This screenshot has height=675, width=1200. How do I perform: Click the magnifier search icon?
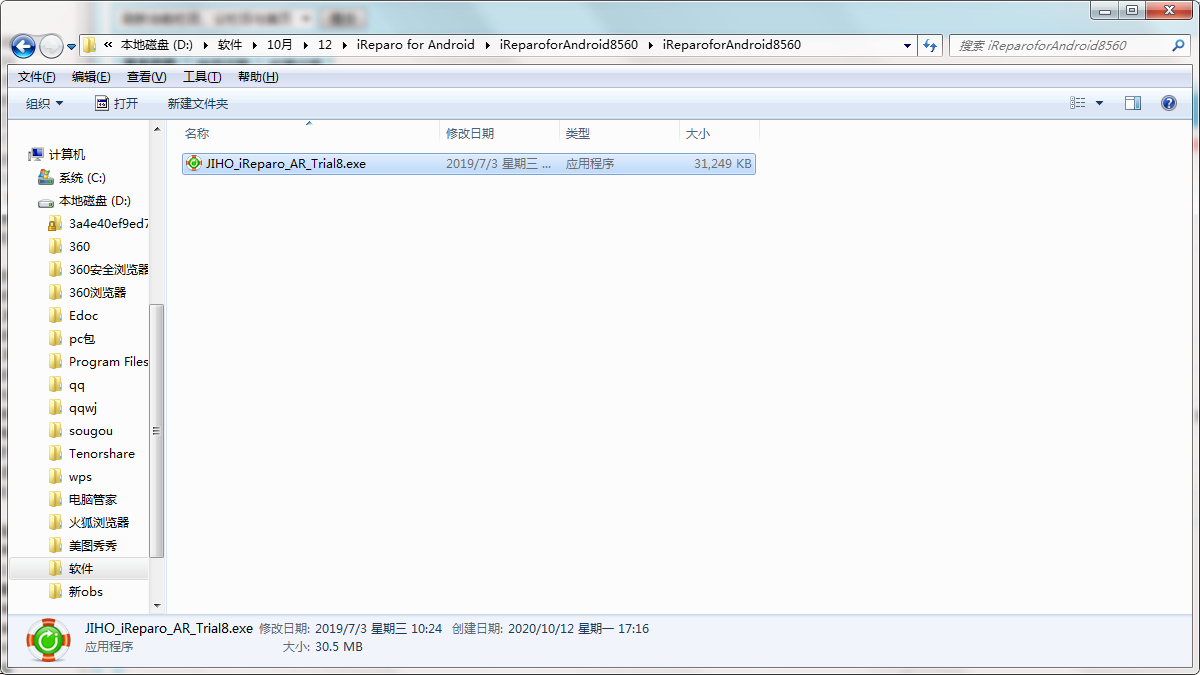click(x=1179, y=45)
